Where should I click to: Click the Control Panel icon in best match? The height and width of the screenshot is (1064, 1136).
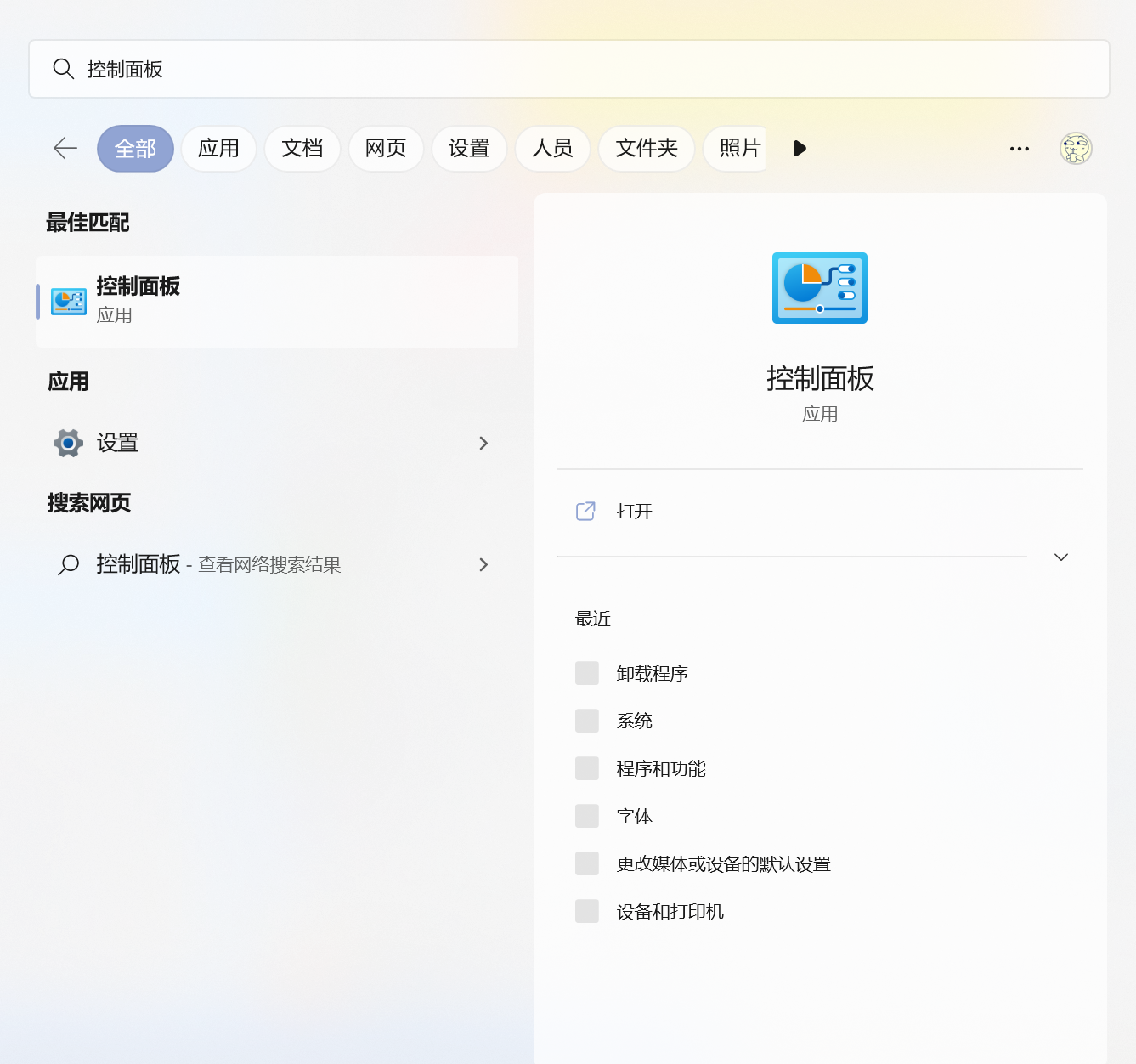tap(69, 302)
